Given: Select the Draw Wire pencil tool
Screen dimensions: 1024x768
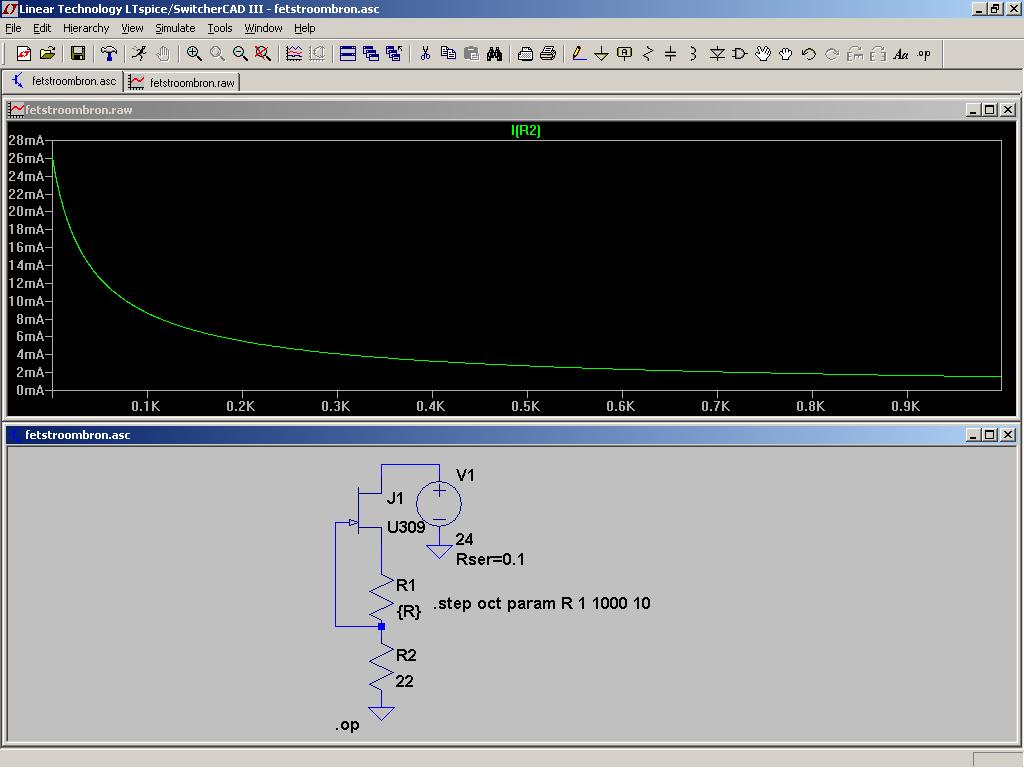Looking at the screenshot, I should 578,54.
